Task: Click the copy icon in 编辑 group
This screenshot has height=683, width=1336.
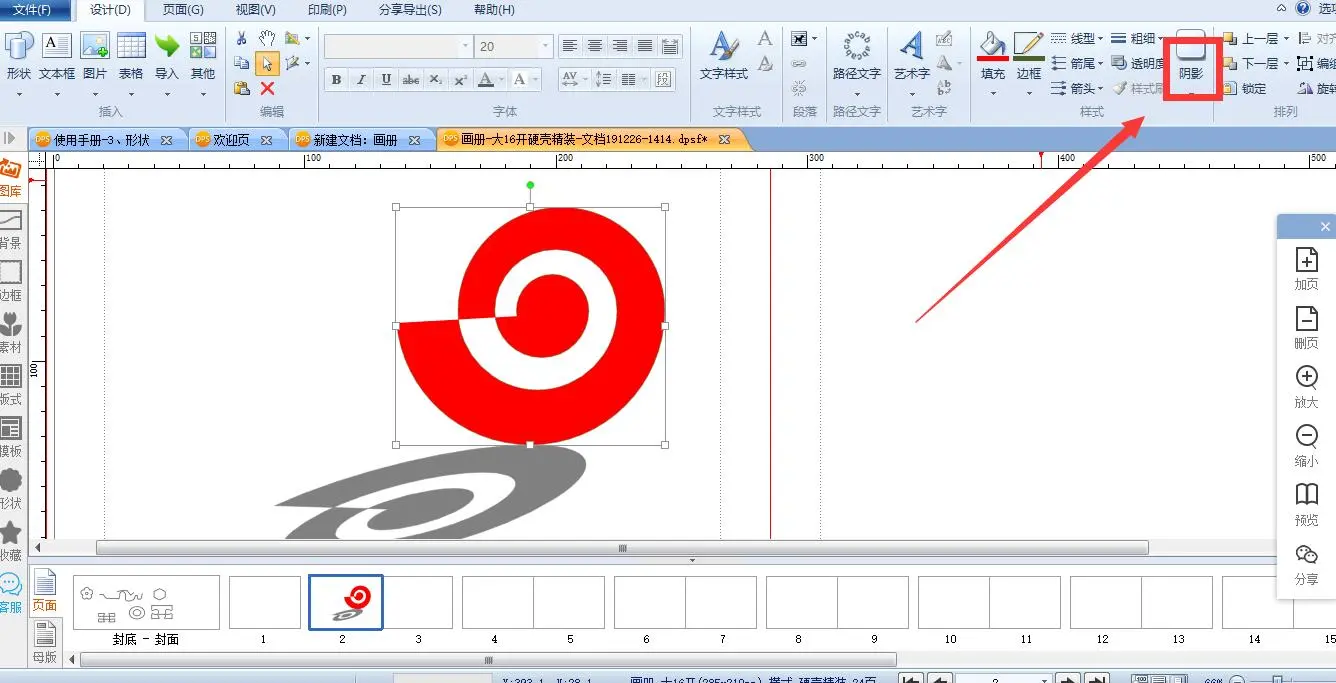Action: 241,63
